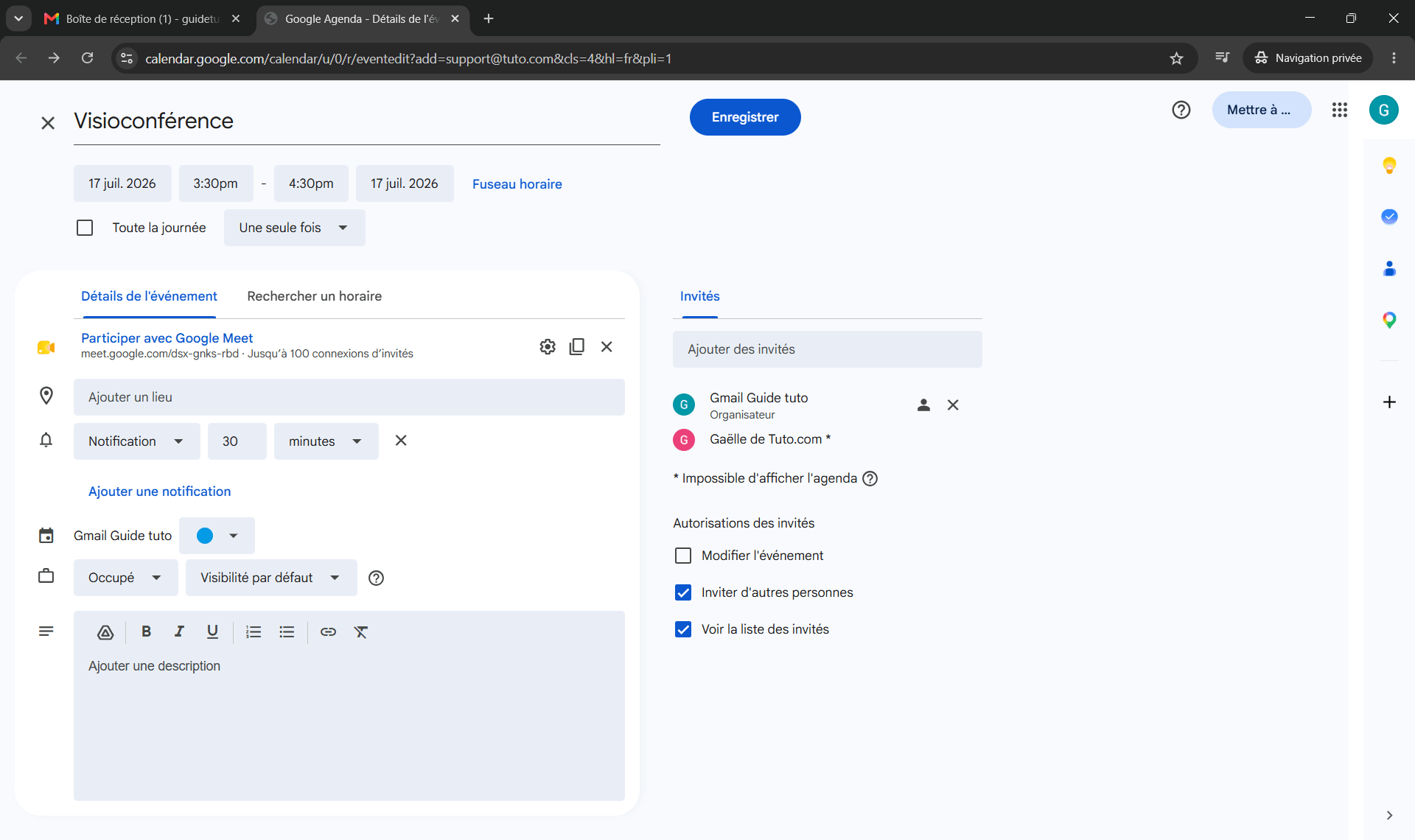Bookmark this page with the star icon

[1176, 58]
